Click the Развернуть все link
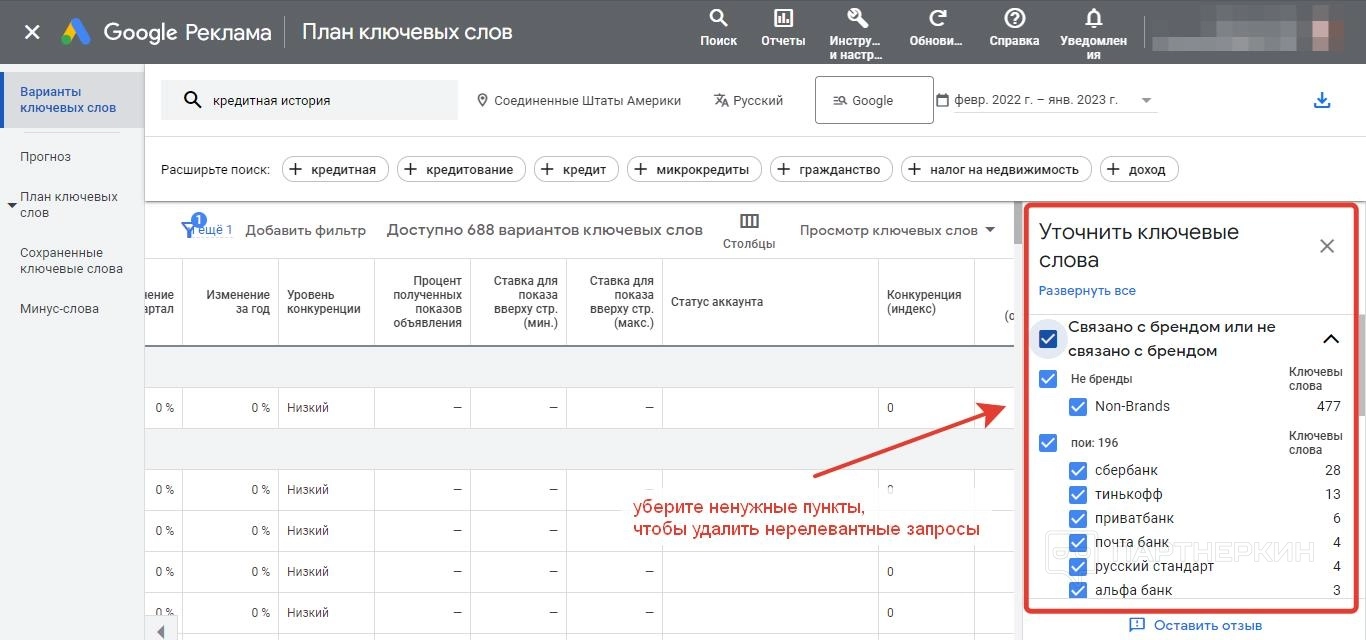1366x640 pixels. [1087, 291]
